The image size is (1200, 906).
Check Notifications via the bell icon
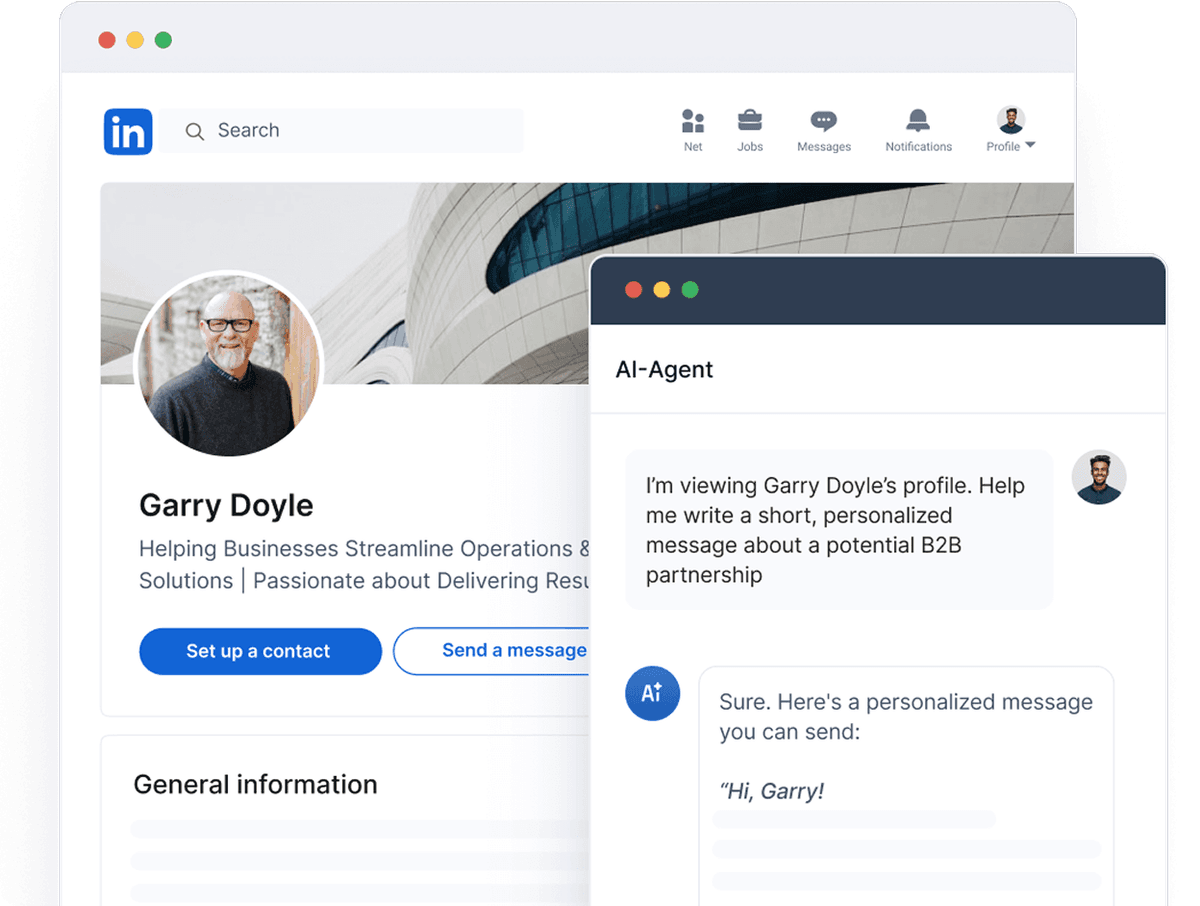917,122
